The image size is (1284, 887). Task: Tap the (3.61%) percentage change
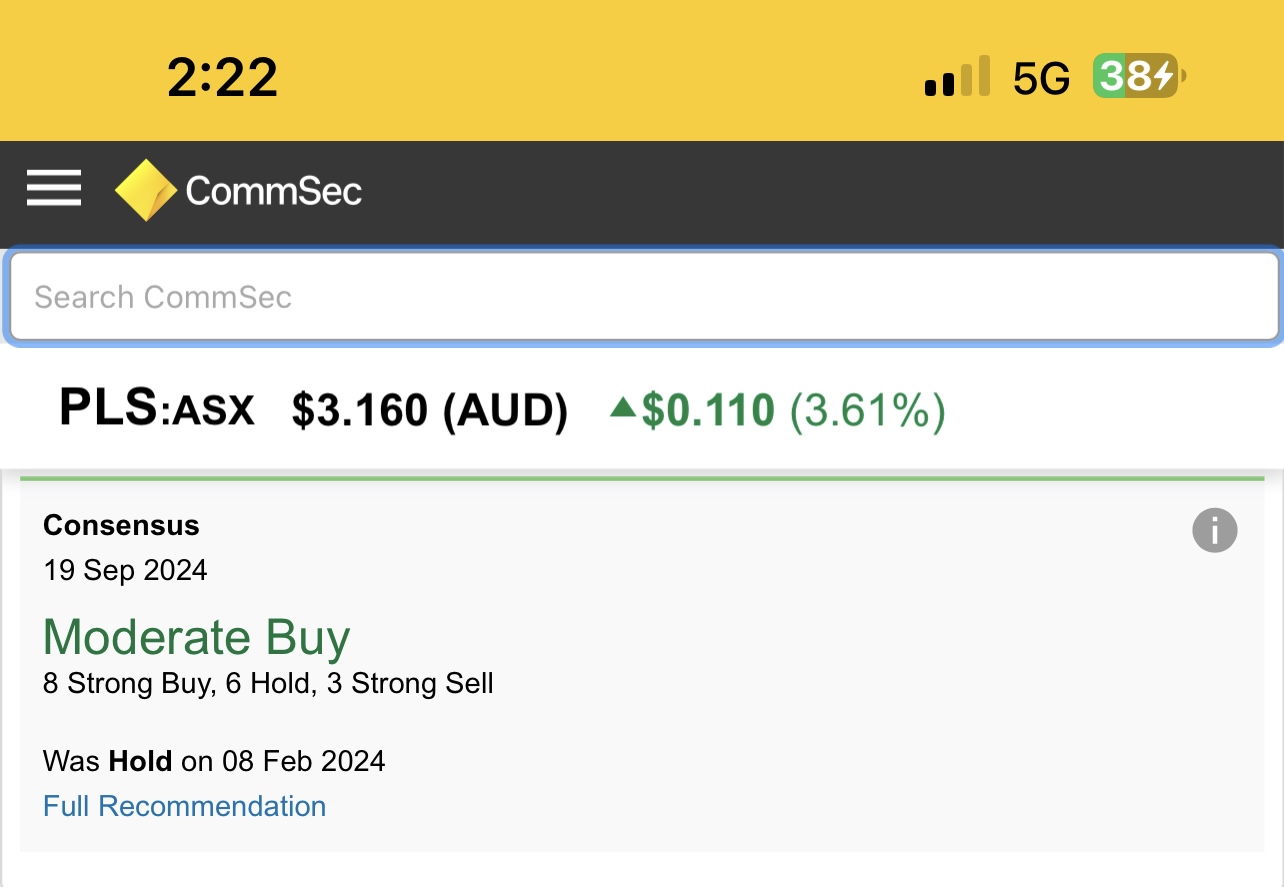[x=868, y=411]
